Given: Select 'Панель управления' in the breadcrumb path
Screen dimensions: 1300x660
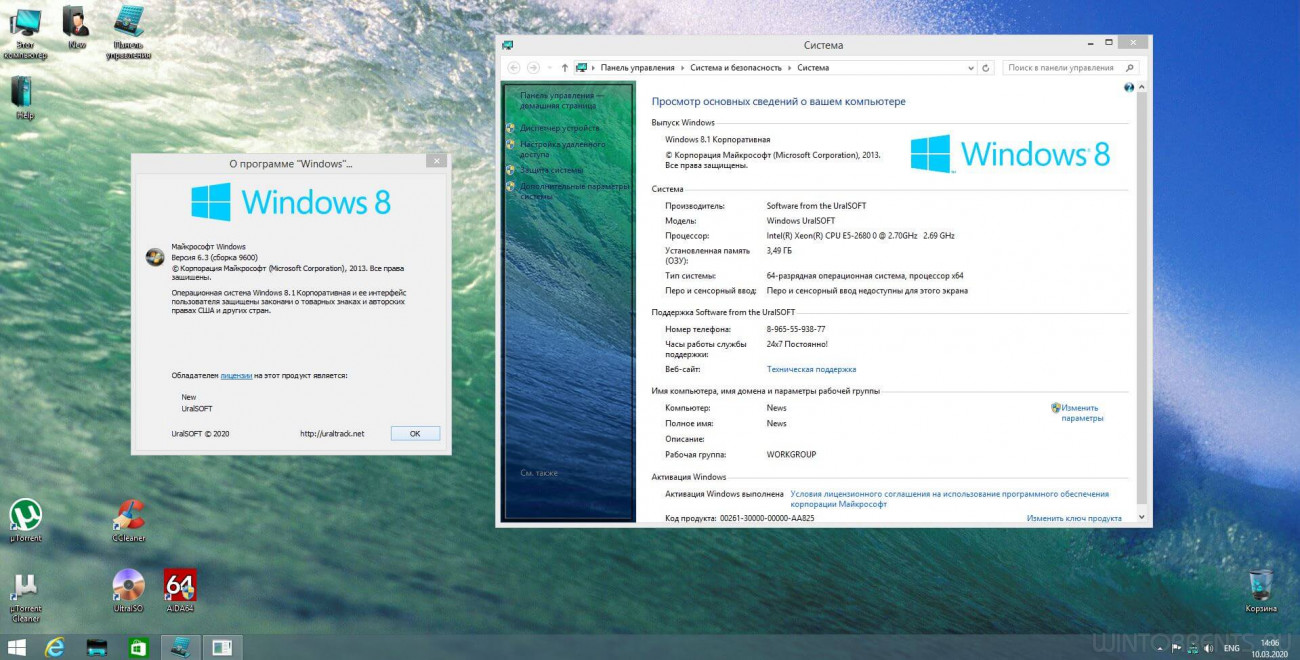Looking at the screenshot, I should pyautogui.click(x=637, y=68).
